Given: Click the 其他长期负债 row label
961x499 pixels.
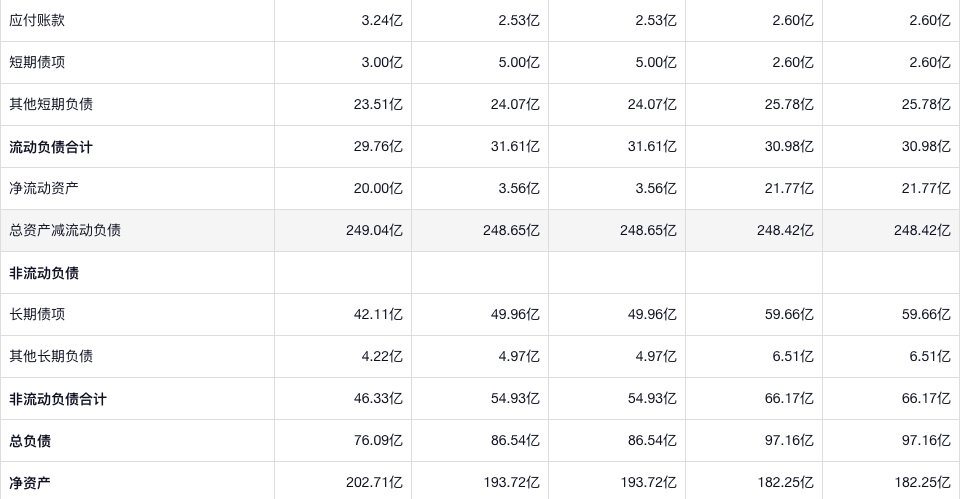Looking at the screenshot, I should click(52, 356).
